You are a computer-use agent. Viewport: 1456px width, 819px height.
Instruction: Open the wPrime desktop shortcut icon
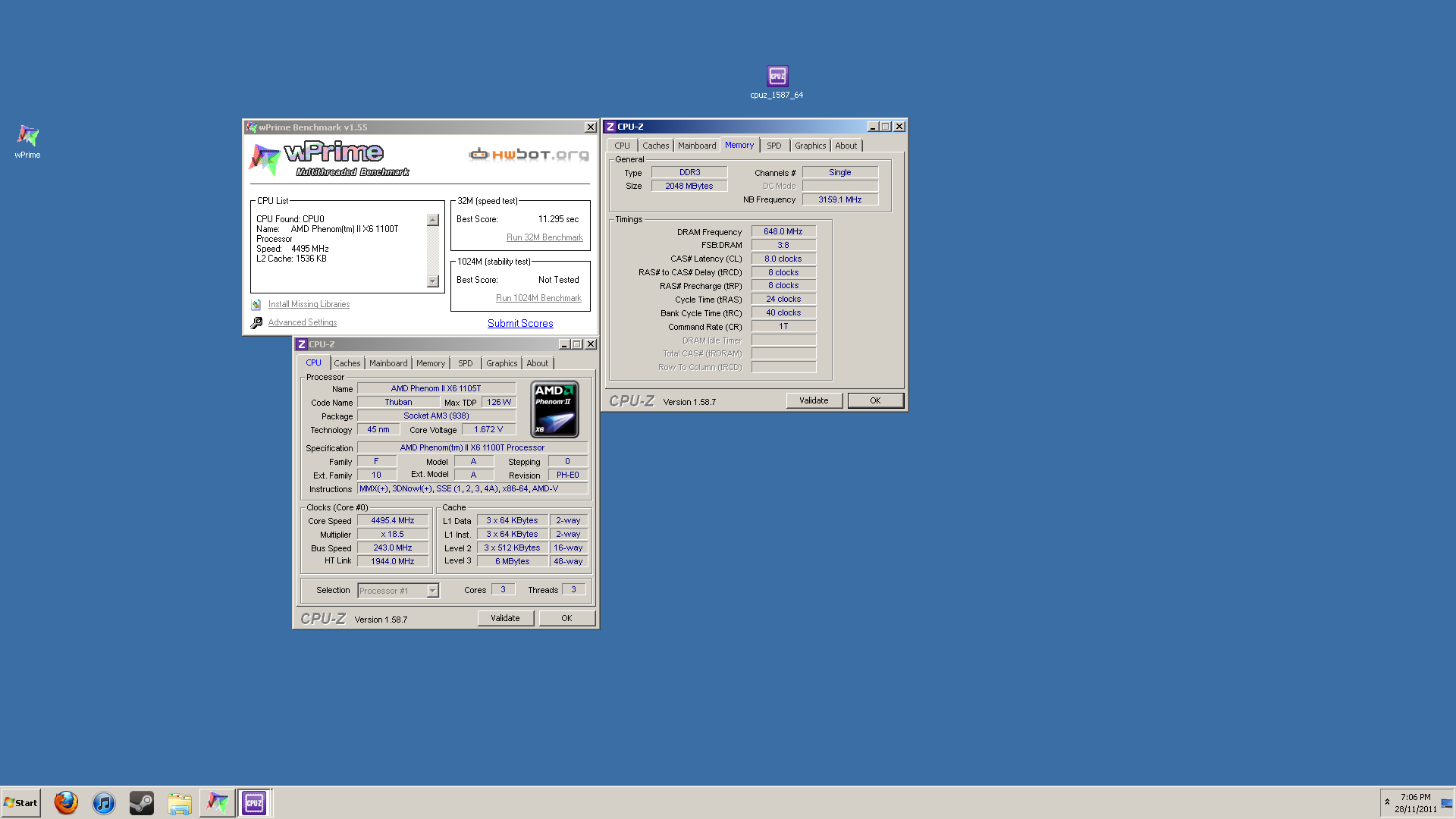[x=28, y=136]
